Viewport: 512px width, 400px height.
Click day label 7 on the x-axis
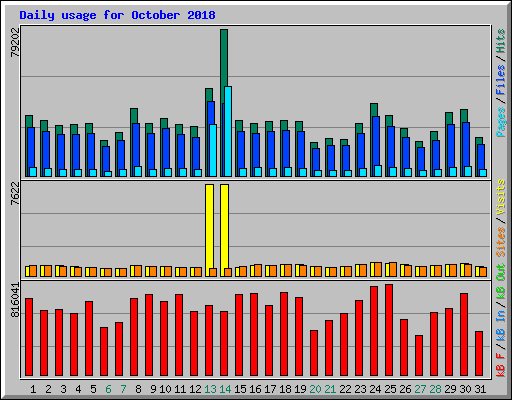tap(123, 389)
